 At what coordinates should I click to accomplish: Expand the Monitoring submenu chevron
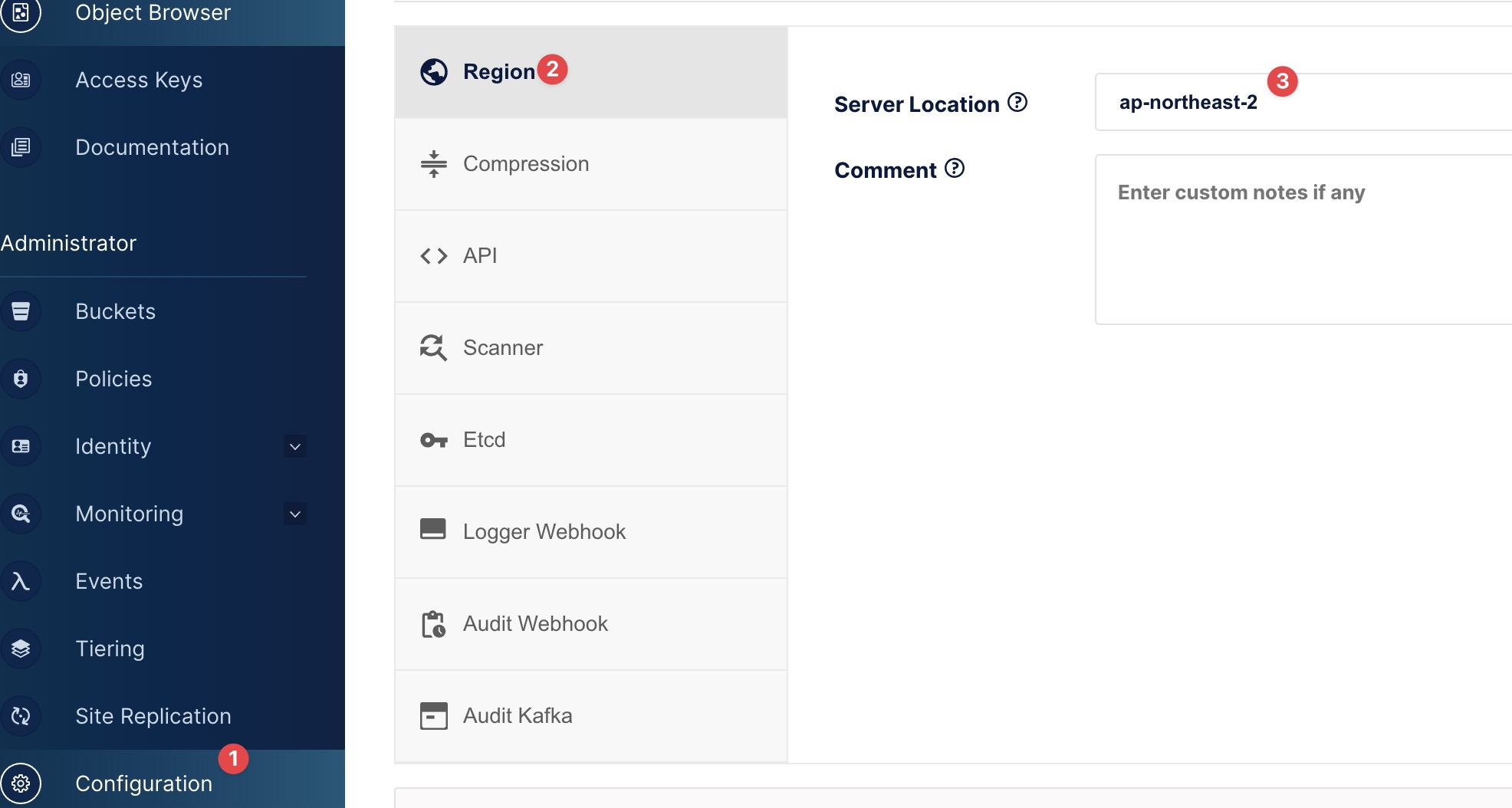(294, 514)
